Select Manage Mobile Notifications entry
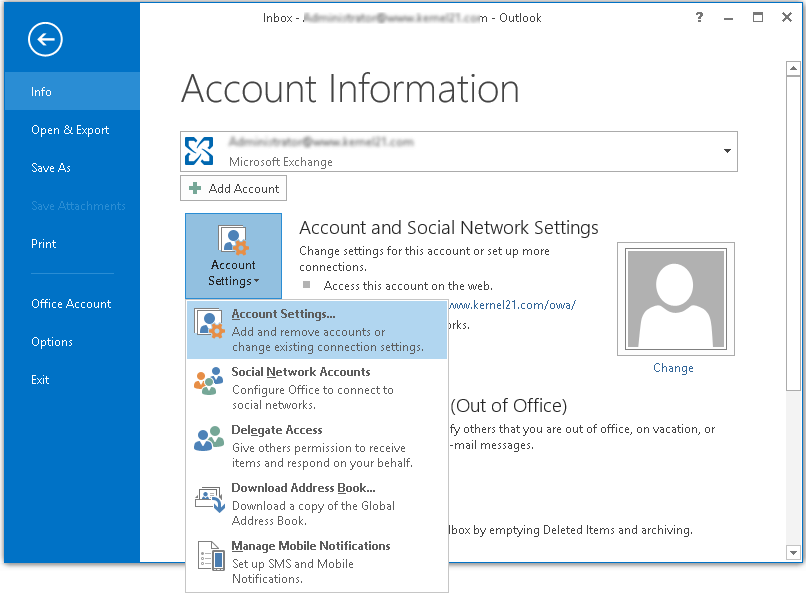The image size is (806, 600). tap(317, 562)
